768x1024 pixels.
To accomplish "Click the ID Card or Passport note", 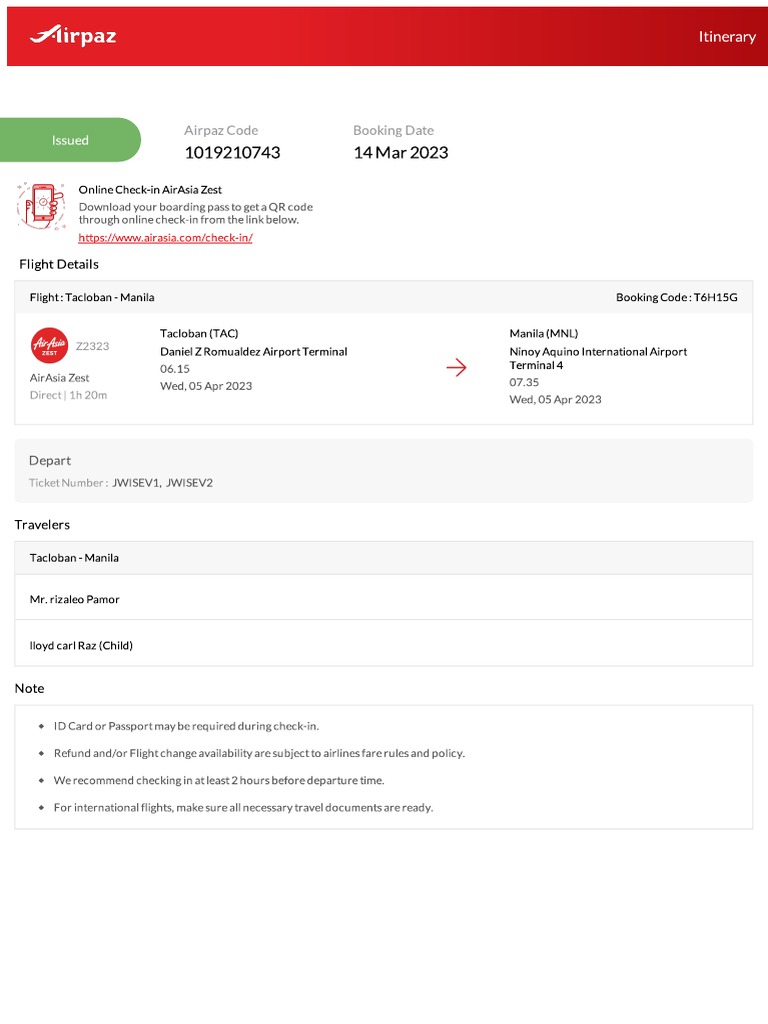I will pyautogui.click(x=186, y=726).
